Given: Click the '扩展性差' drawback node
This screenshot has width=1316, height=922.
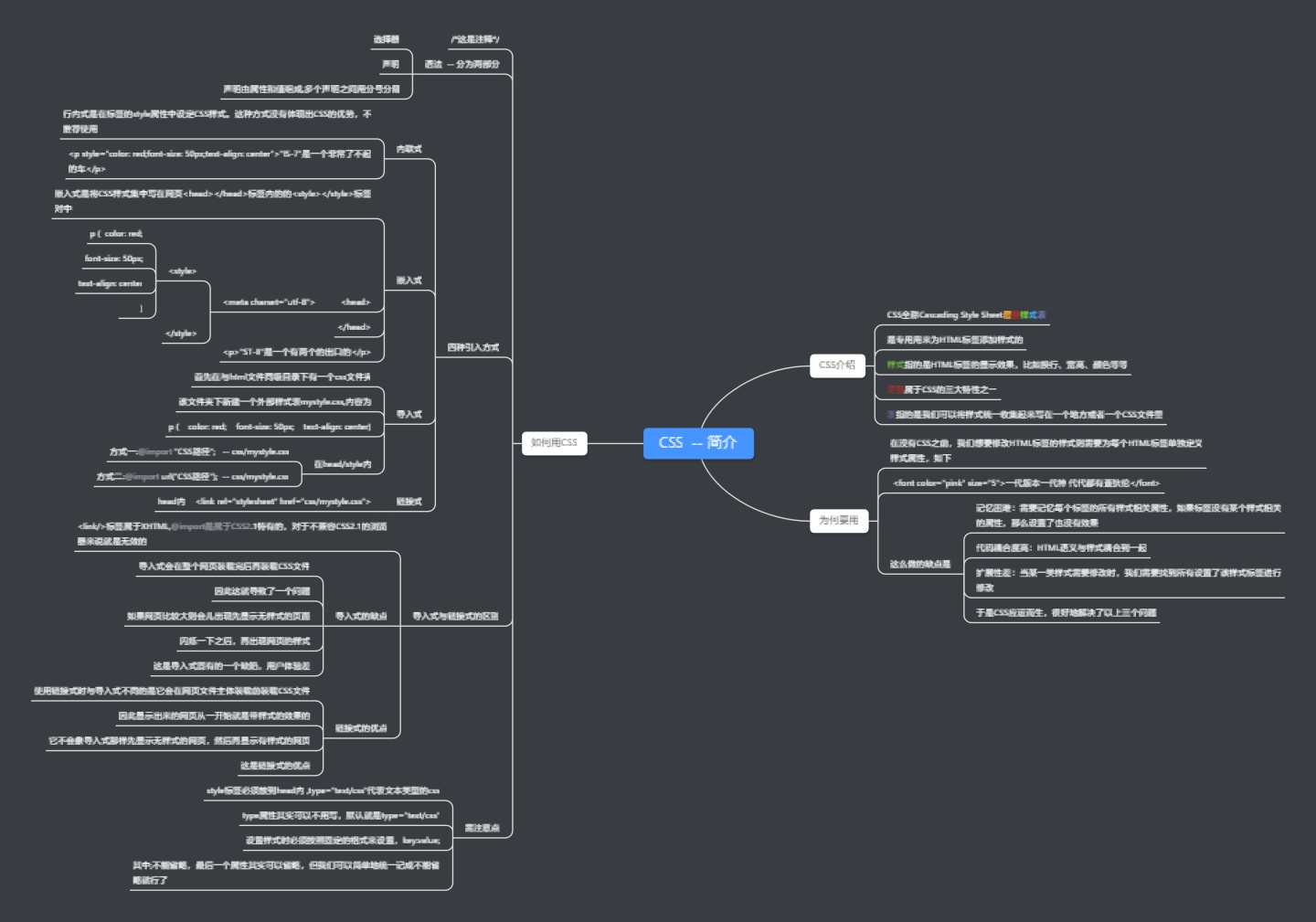Looking at the screenshot, I should (1129, 580).
